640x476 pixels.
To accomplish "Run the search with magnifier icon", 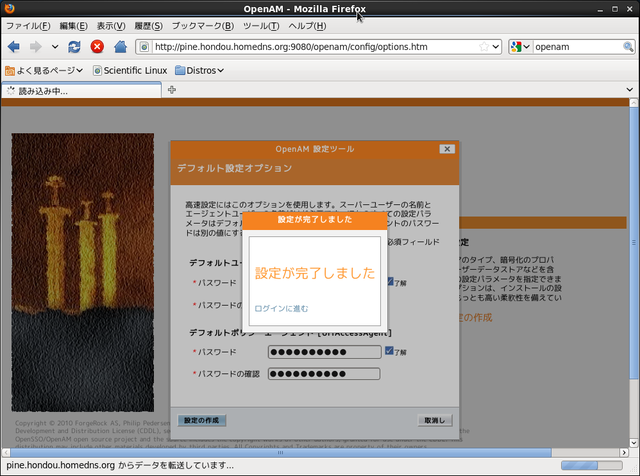I will (628, 47).
